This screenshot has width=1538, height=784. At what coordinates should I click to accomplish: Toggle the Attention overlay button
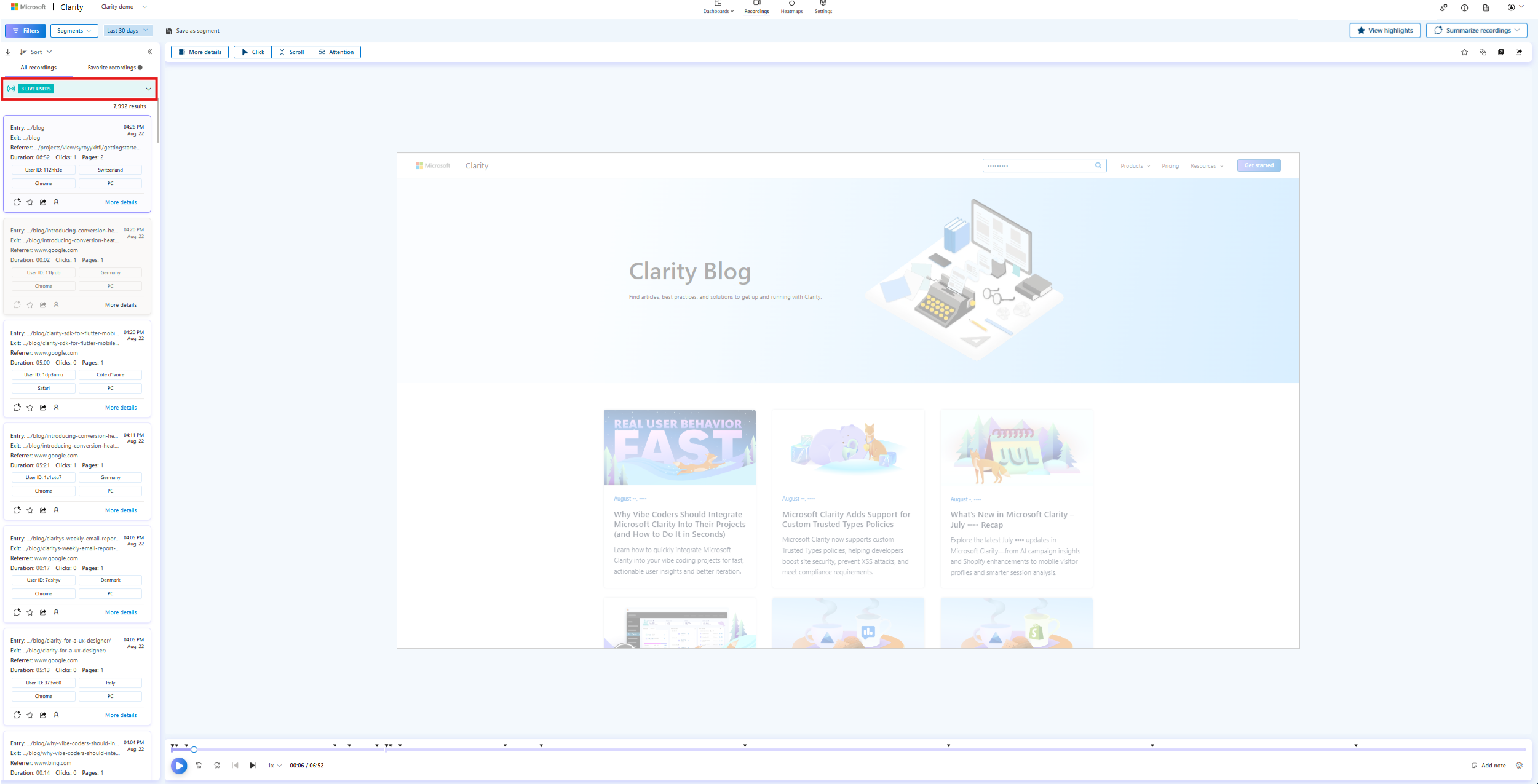pos(336,52)
